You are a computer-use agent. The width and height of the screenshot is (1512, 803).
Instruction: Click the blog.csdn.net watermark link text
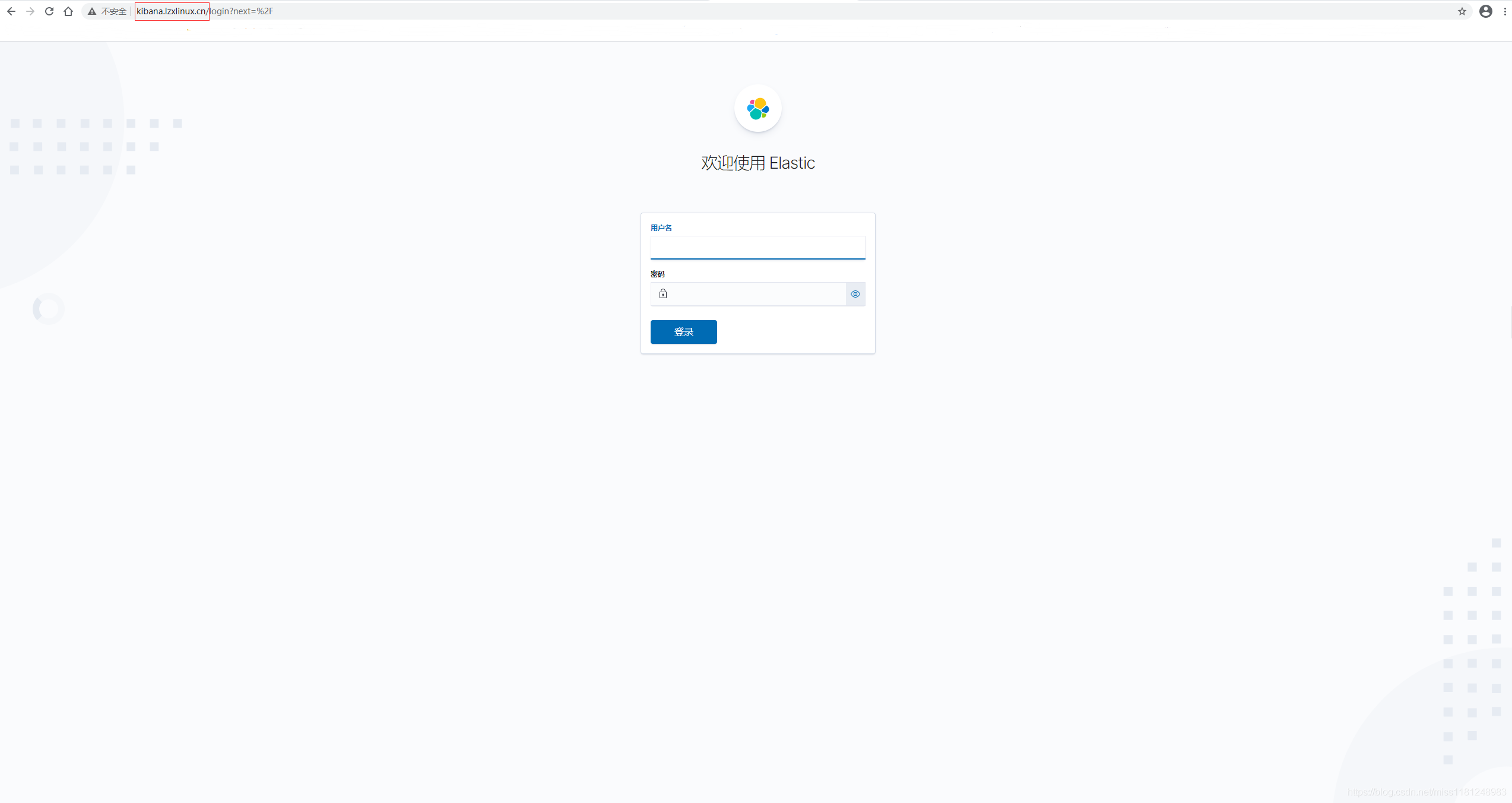pyautogui.click(x=1427, y=792)
